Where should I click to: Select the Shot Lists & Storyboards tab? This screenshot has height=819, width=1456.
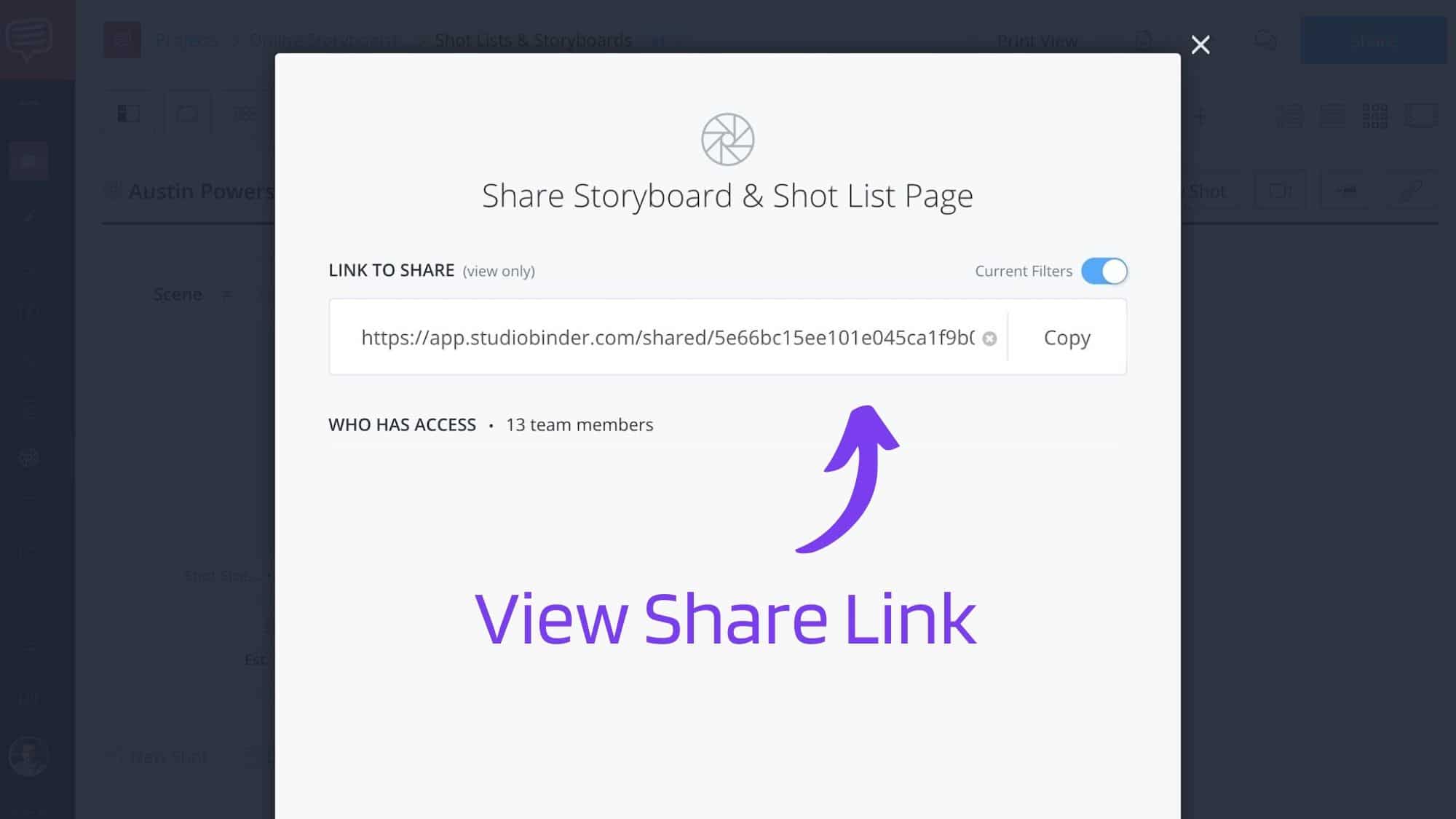click(533, 40)
